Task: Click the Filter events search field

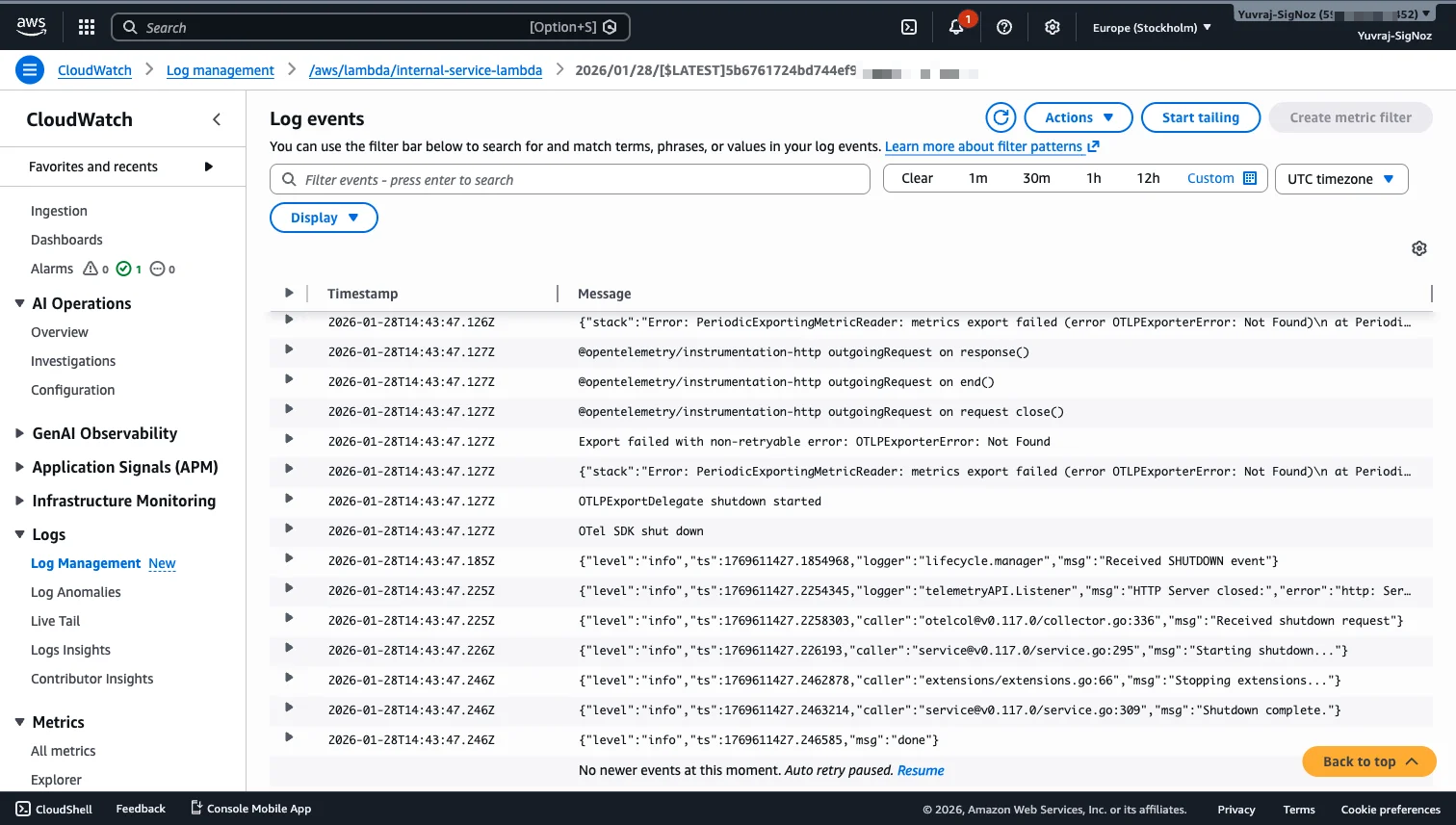Action: [x=569, y=179]
